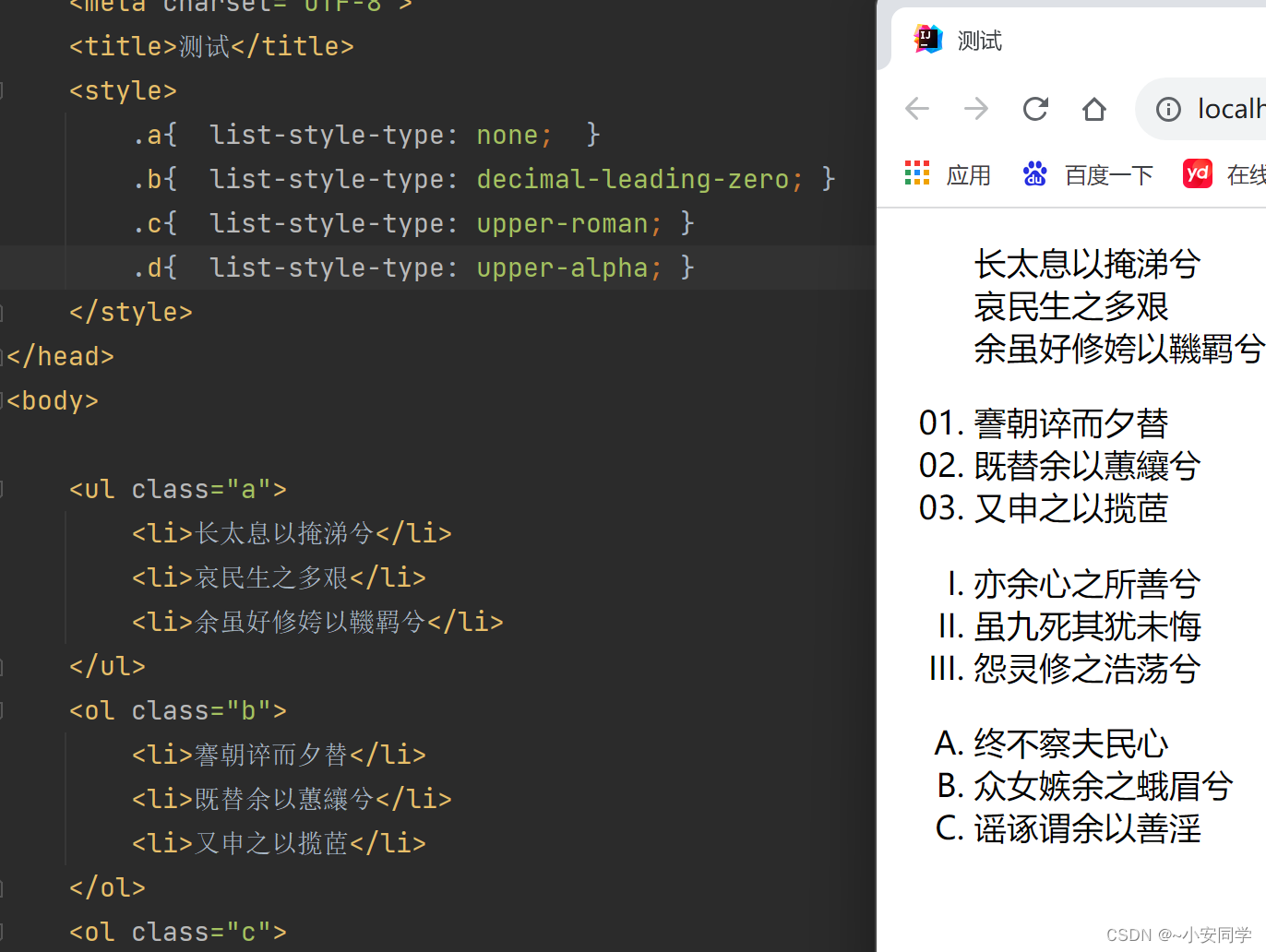1266x952 pixels.
Task: Click browser list item B. 众女嫉余之蛾眉兮
Action: [1085, 786]
